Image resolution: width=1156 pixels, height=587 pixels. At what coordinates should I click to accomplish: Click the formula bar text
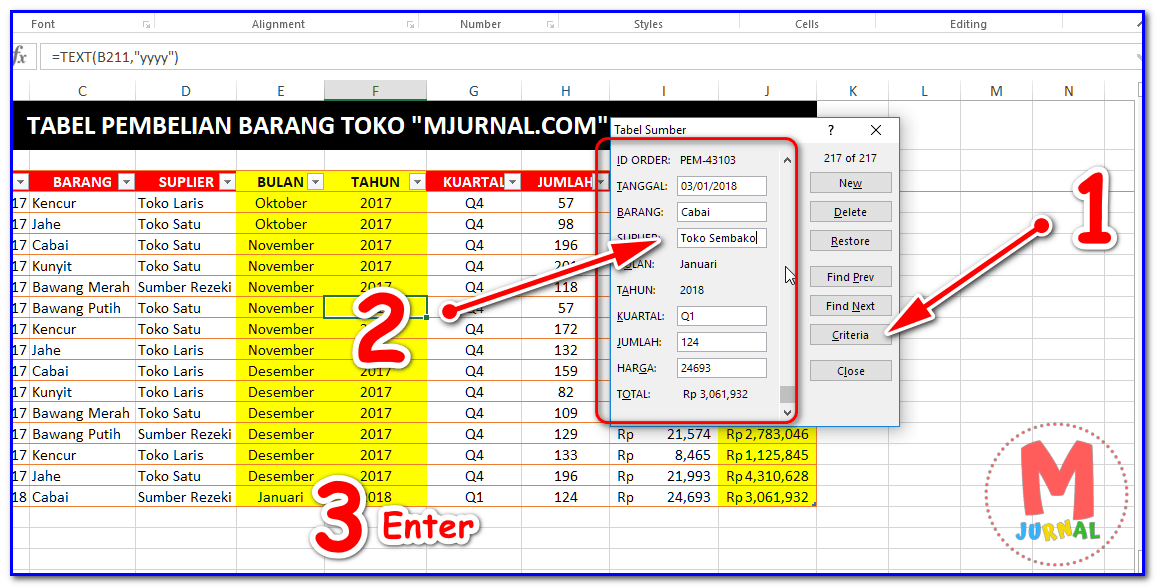115,57
